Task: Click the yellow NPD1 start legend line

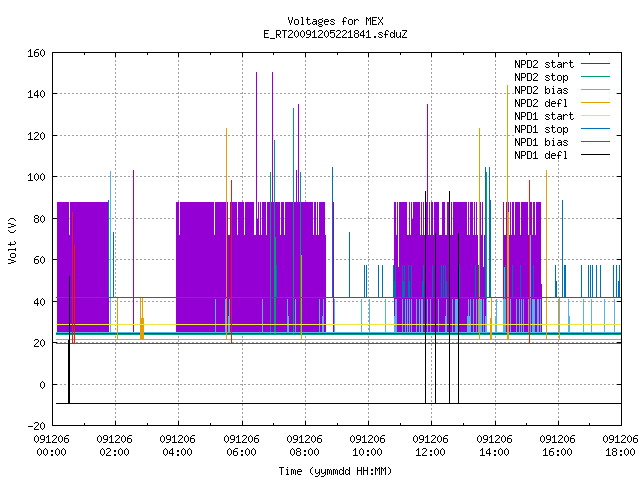Action: coord(595,116)
